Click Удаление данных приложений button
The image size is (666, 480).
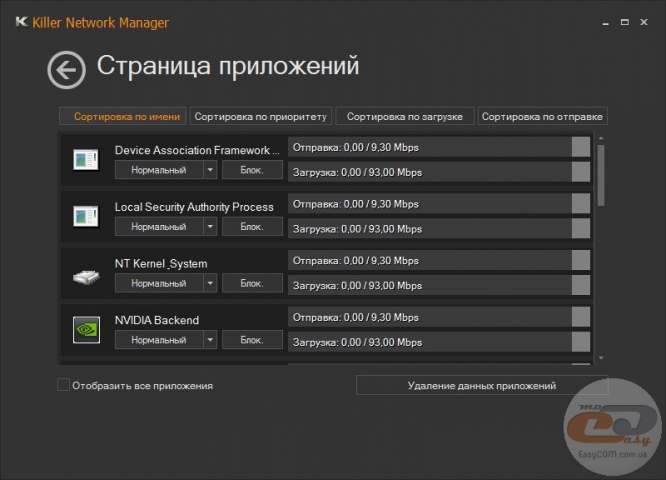[x=482, y=385]
